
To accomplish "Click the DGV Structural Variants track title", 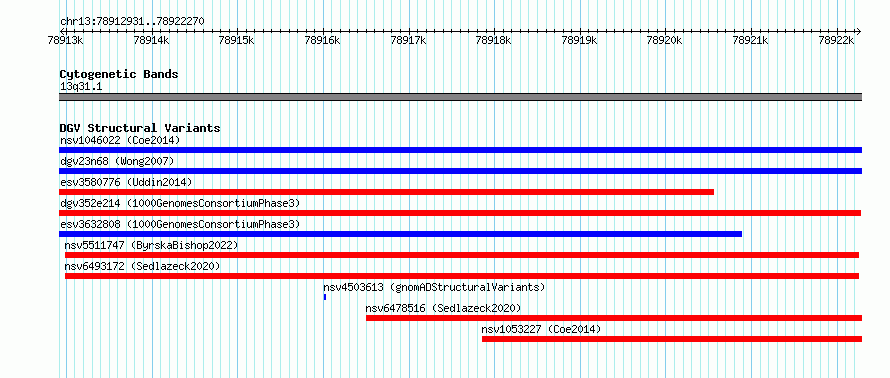I will (x=140, y=128).
